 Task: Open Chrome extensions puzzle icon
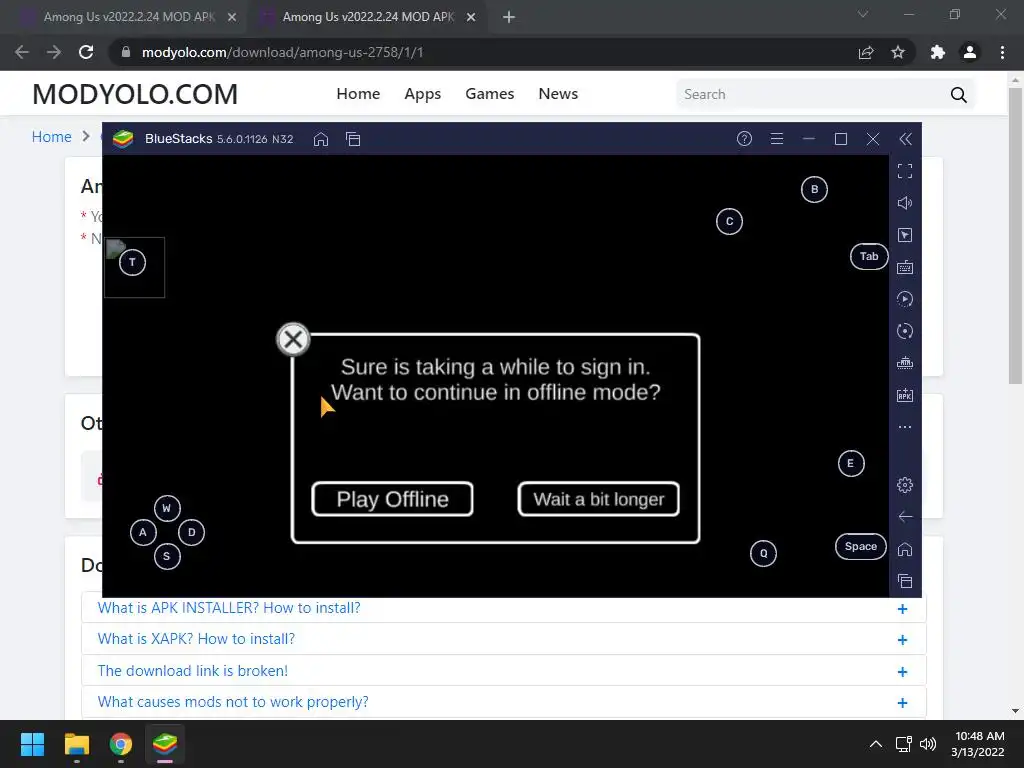[x=938, y=52]
